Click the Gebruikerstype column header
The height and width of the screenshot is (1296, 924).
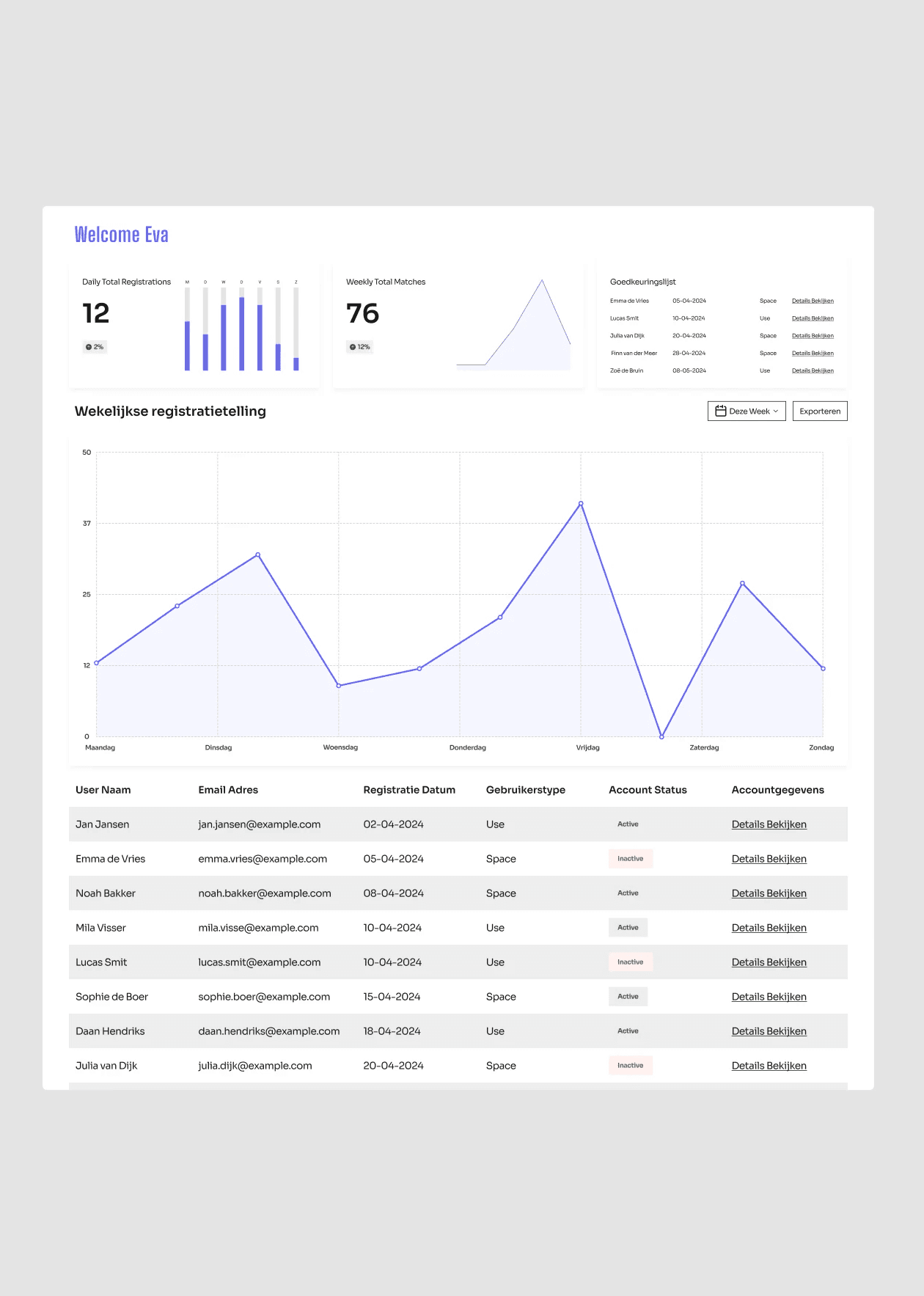526,790
